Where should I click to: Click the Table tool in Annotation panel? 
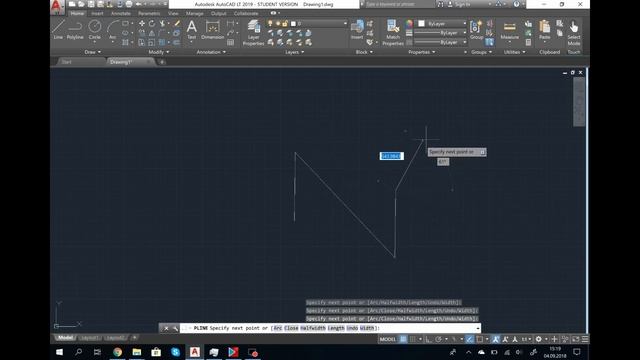click(231, 42)
